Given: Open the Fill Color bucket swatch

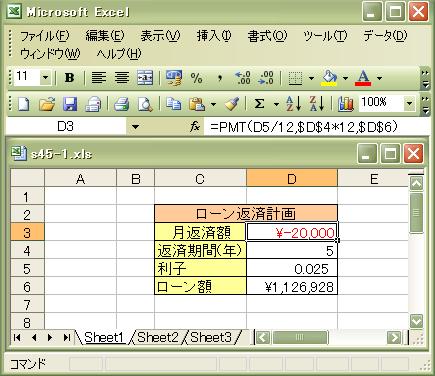Looking at the screenshot, I should (x=329, y=78).
